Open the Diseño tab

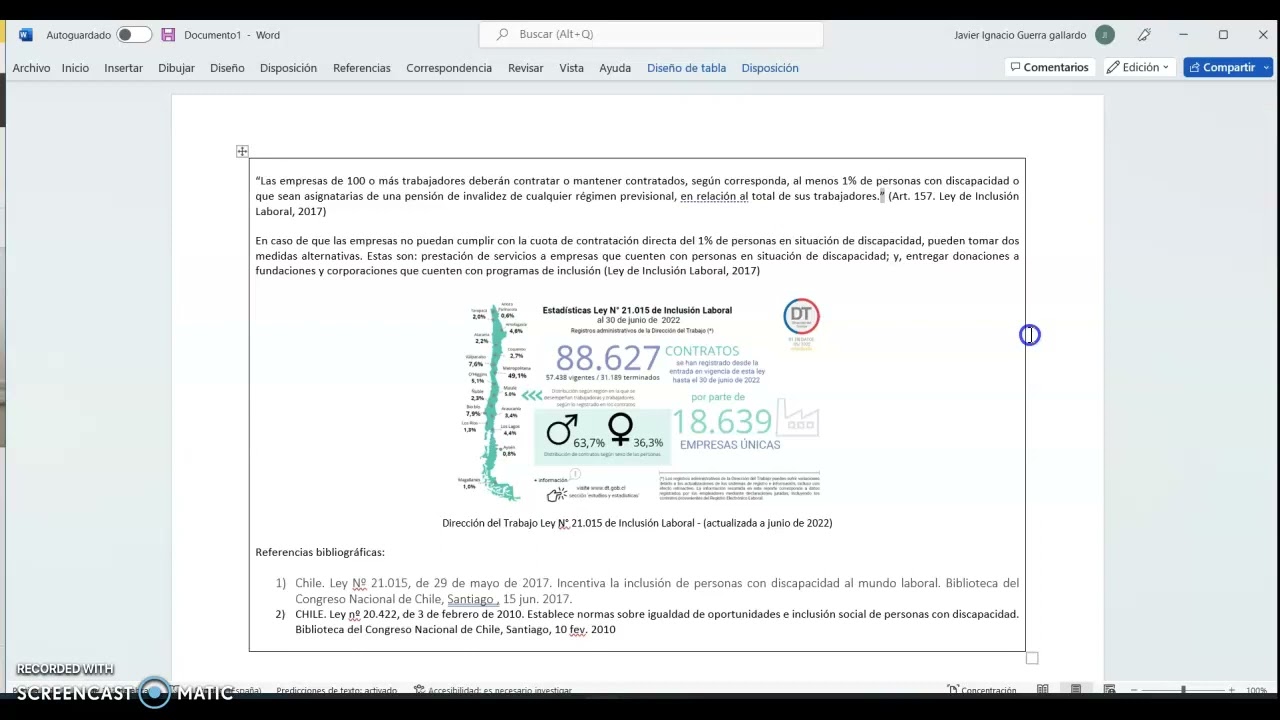tap(227, 68)
